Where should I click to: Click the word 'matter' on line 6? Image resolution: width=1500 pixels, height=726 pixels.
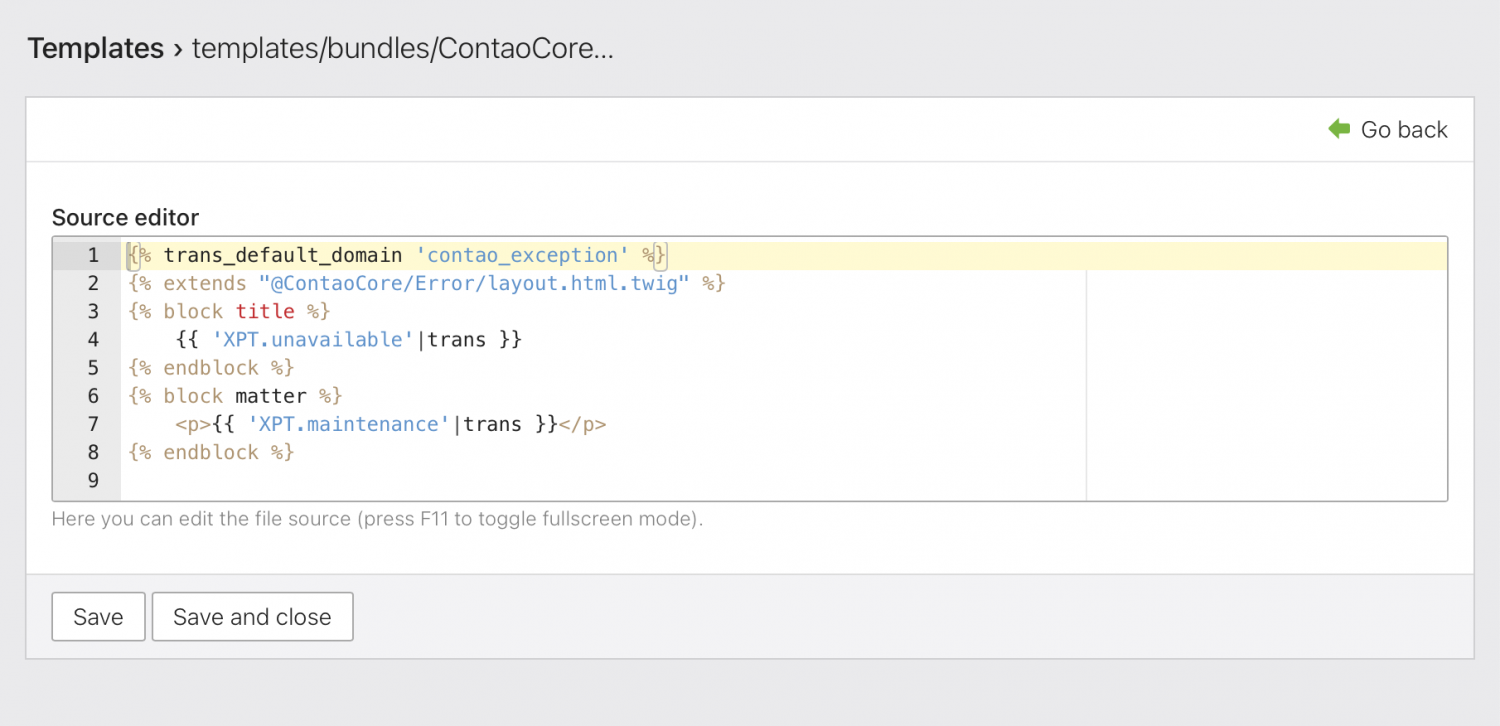click(271, 396)
